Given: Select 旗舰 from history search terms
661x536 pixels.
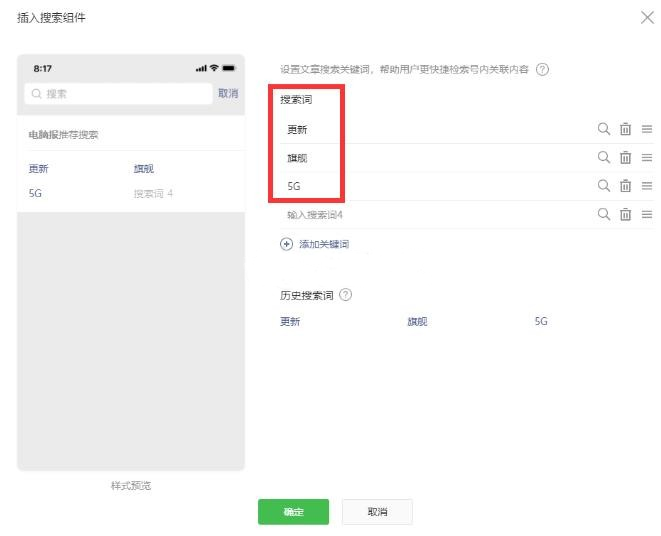Looking at the screenshot, I should [x=417, y=322].
